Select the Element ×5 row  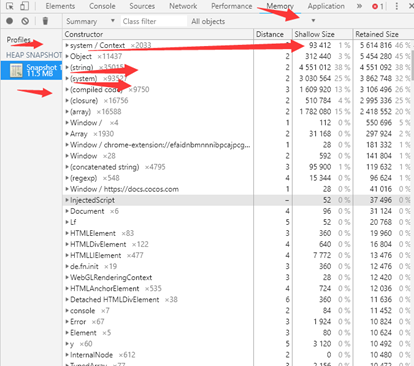[237, 332]
